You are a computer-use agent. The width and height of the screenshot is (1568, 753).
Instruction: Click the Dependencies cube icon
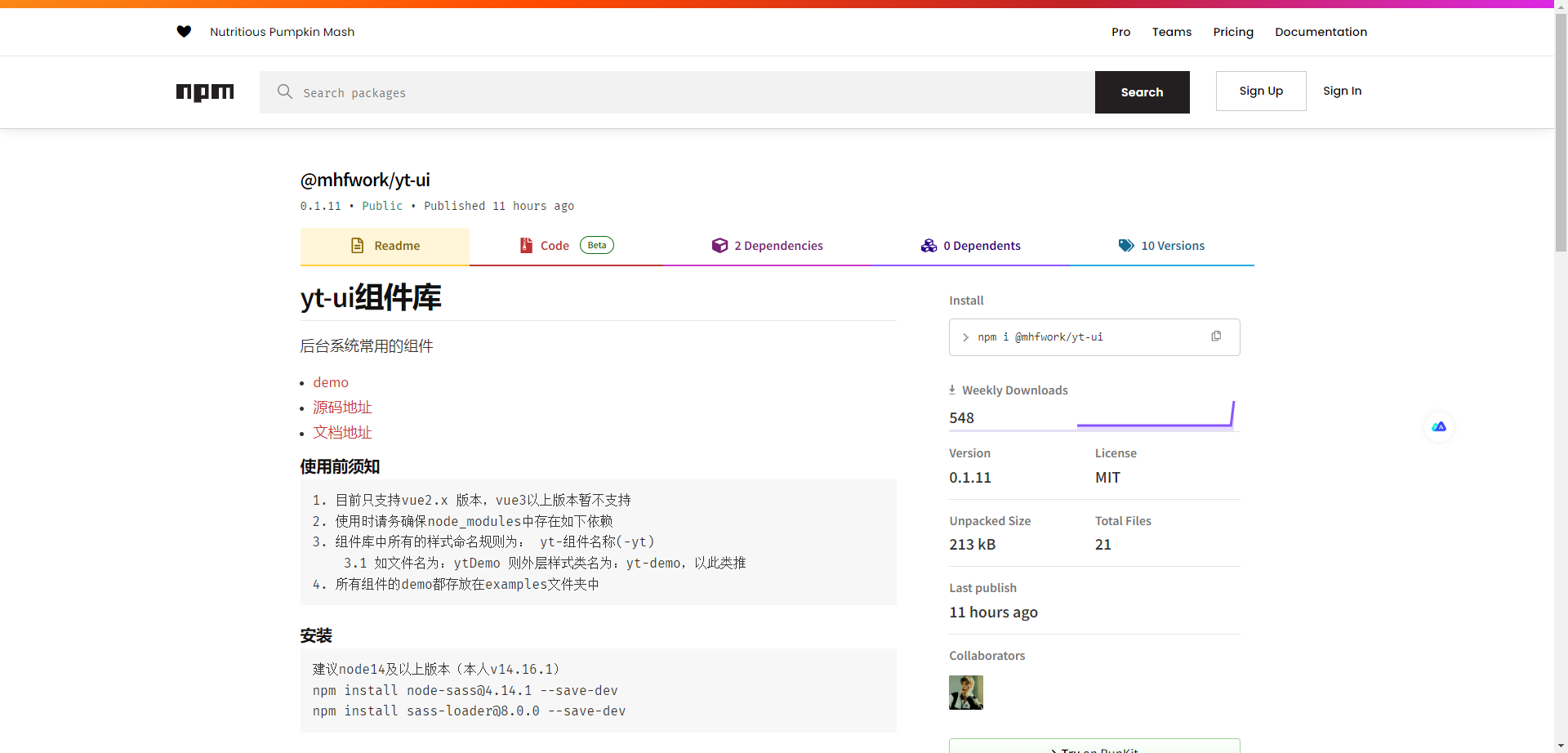point(719,246)
